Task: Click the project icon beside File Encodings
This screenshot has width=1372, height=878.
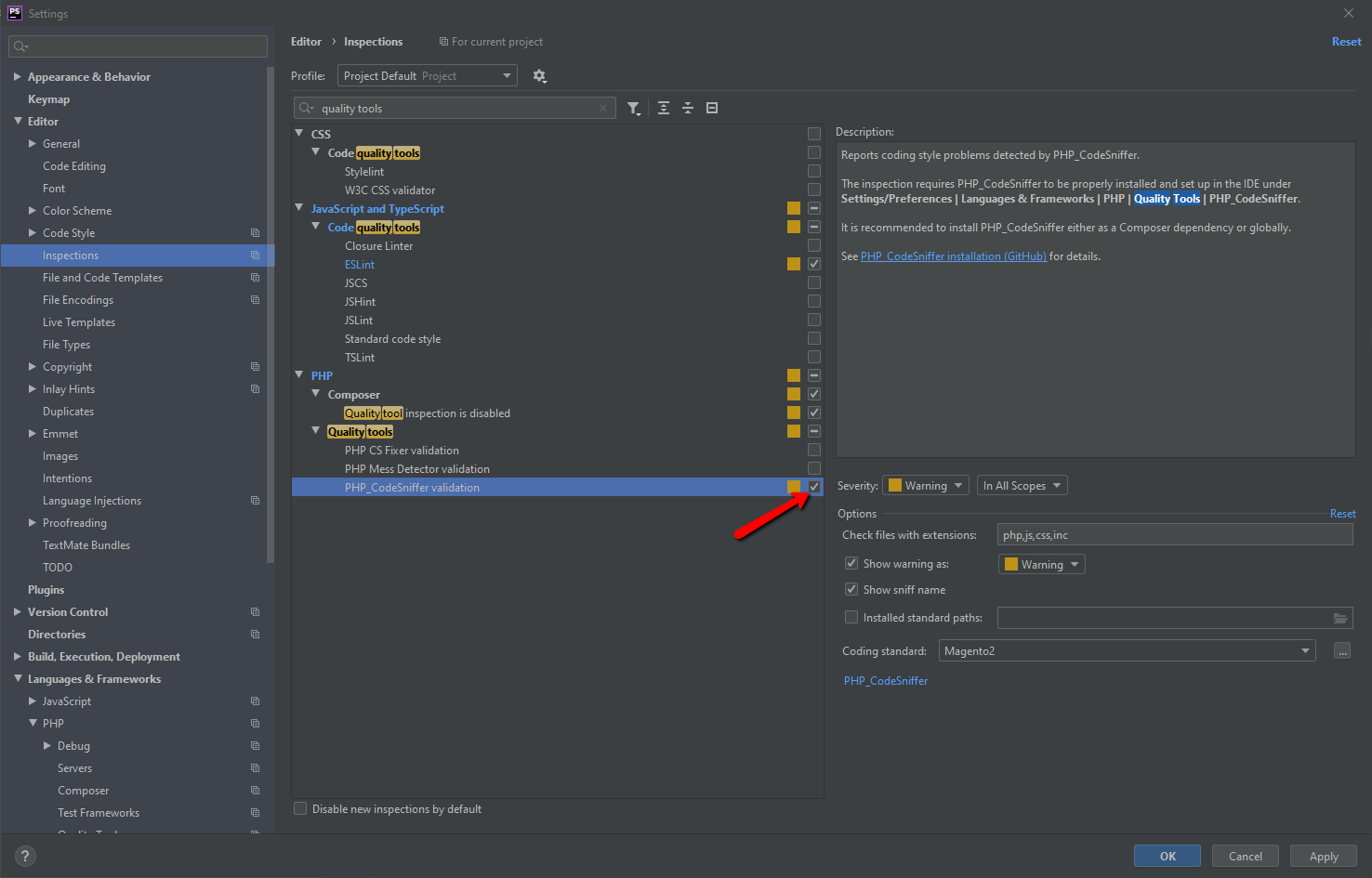Action: point(255,300)
